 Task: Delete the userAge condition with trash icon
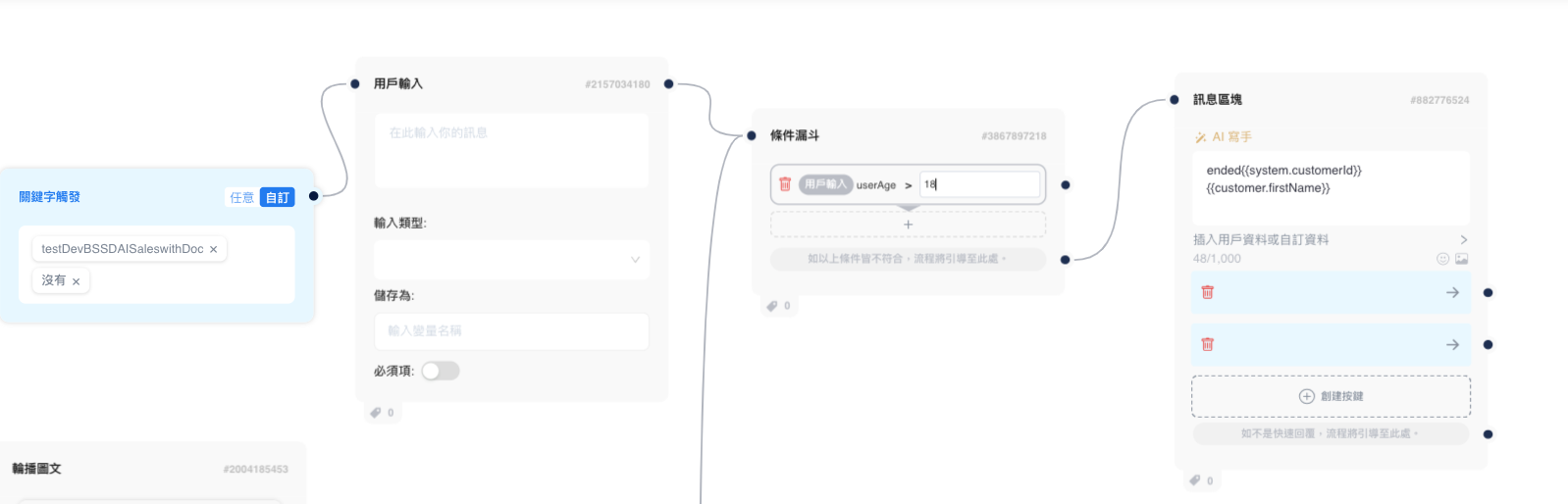(x=785, y=184)
